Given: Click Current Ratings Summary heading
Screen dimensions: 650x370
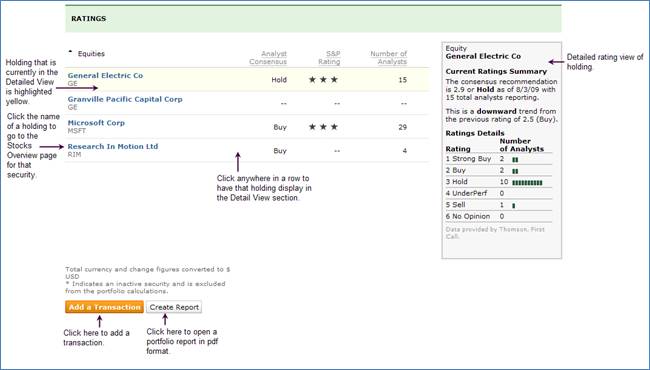Looking at the screenshot, I should (x=496, y=71).
